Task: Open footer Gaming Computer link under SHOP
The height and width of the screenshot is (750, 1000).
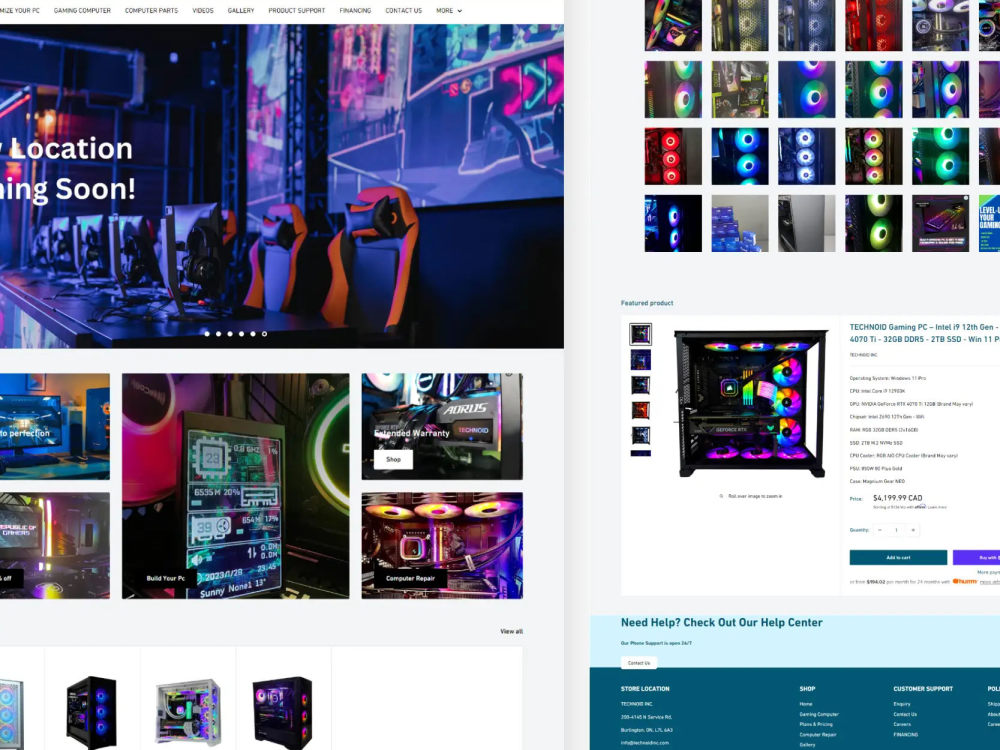Action: tap(819, 714)
